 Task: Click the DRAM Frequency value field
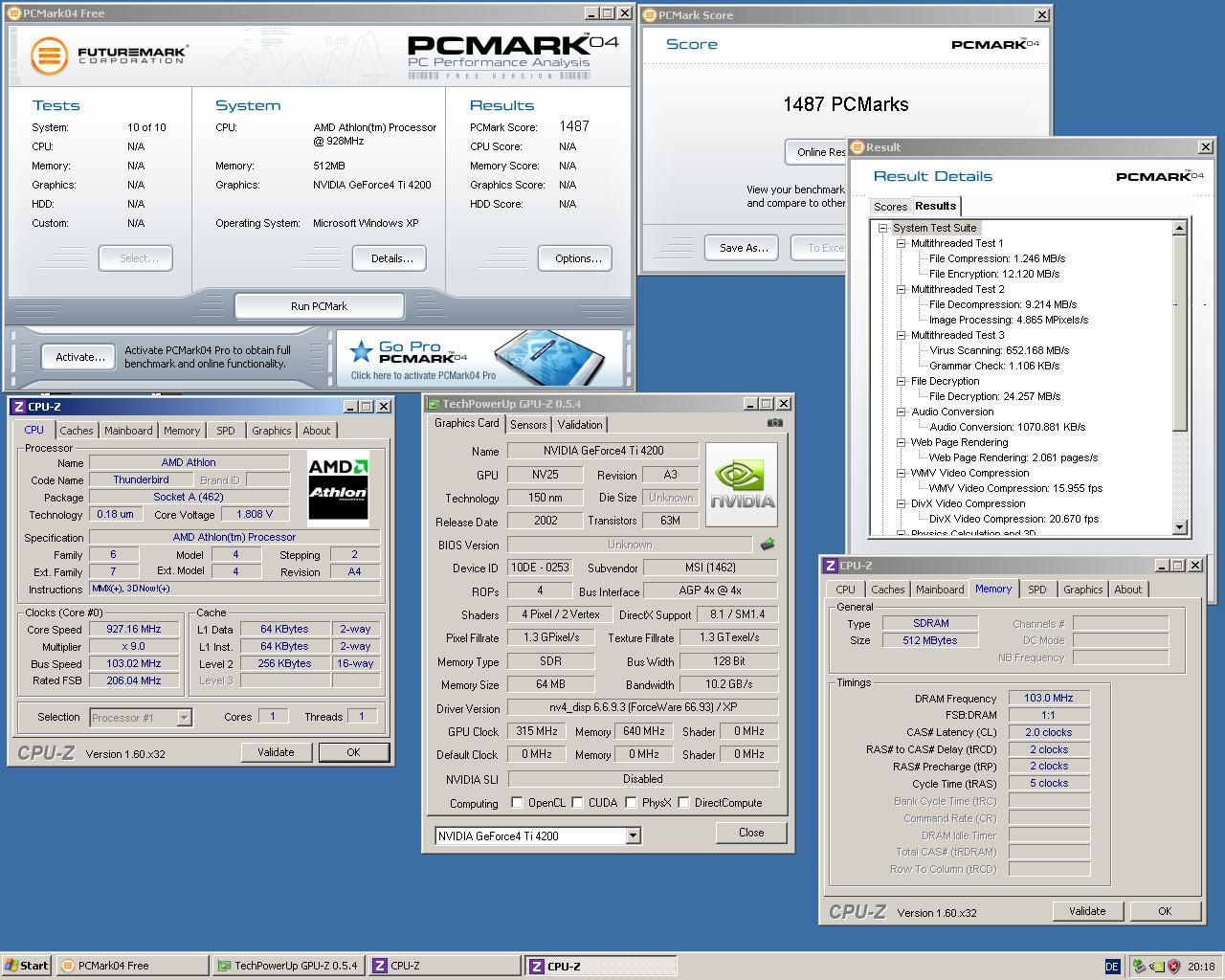(x=1049, y=698)
